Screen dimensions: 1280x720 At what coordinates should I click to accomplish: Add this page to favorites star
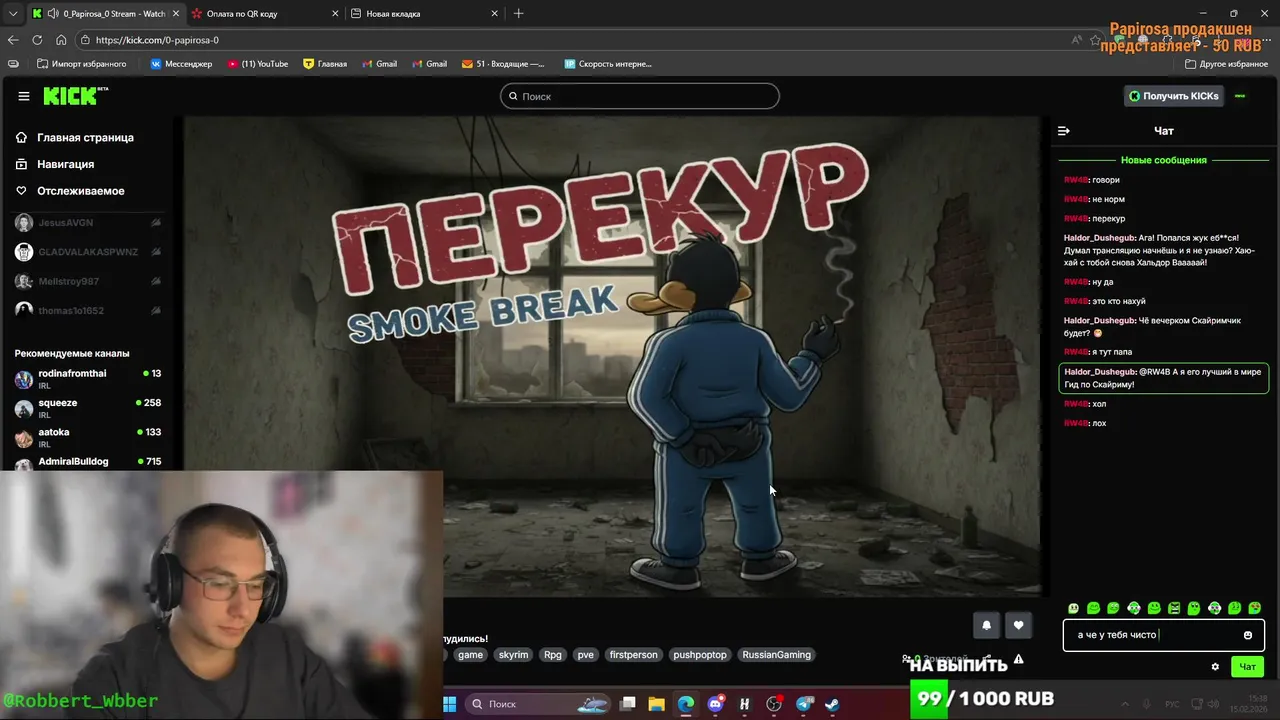coord(1096,40)
